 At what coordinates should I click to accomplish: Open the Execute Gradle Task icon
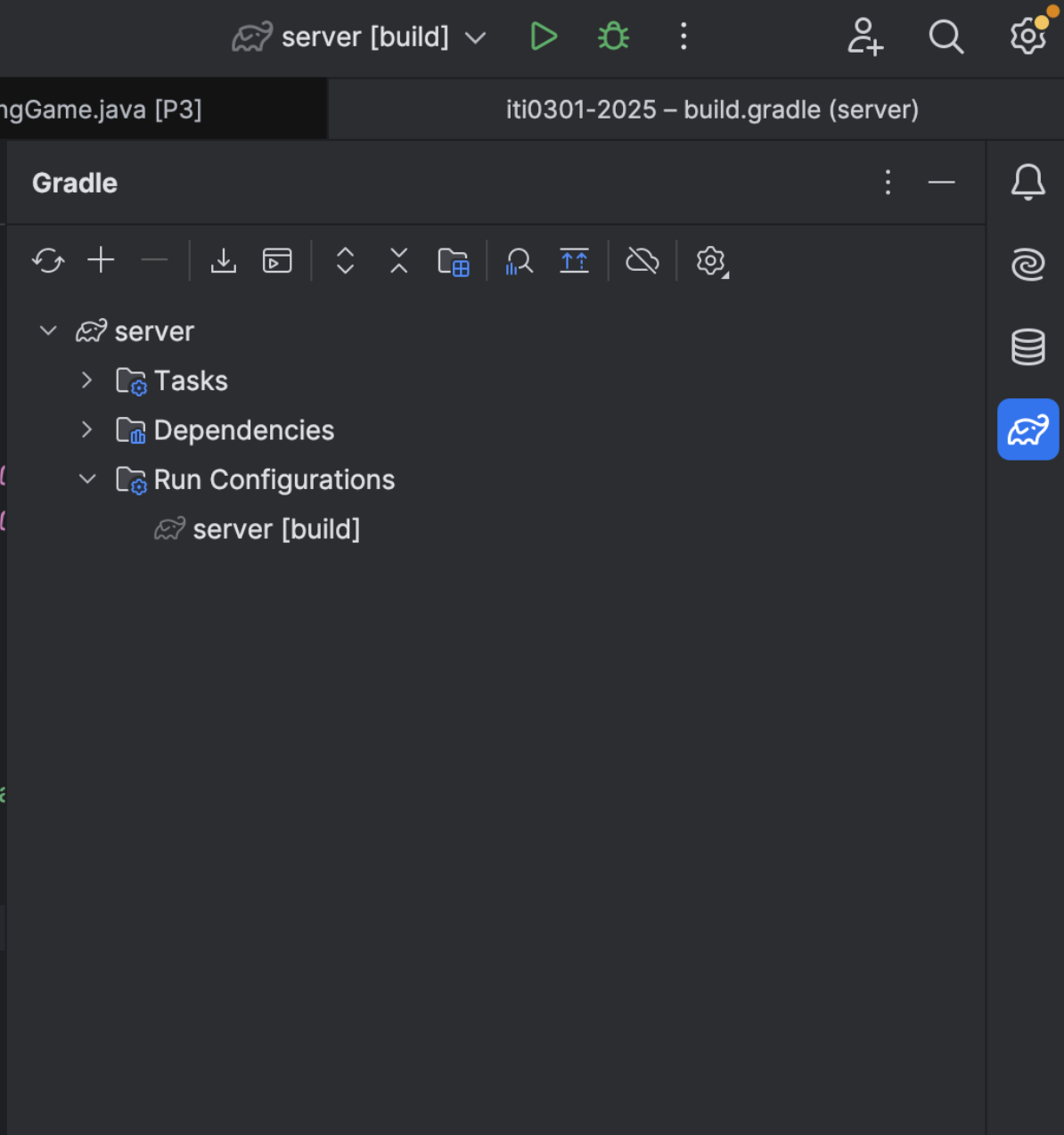[277, 261]
